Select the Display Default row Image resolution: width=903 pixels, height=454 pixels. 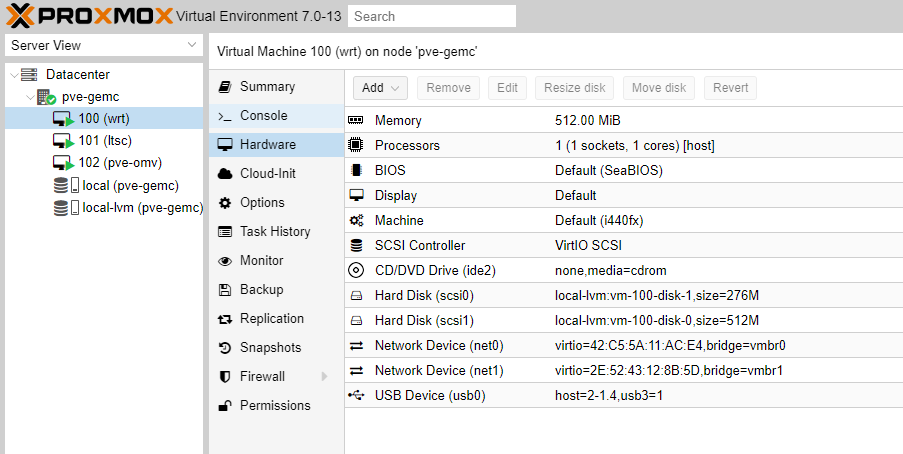624,195
